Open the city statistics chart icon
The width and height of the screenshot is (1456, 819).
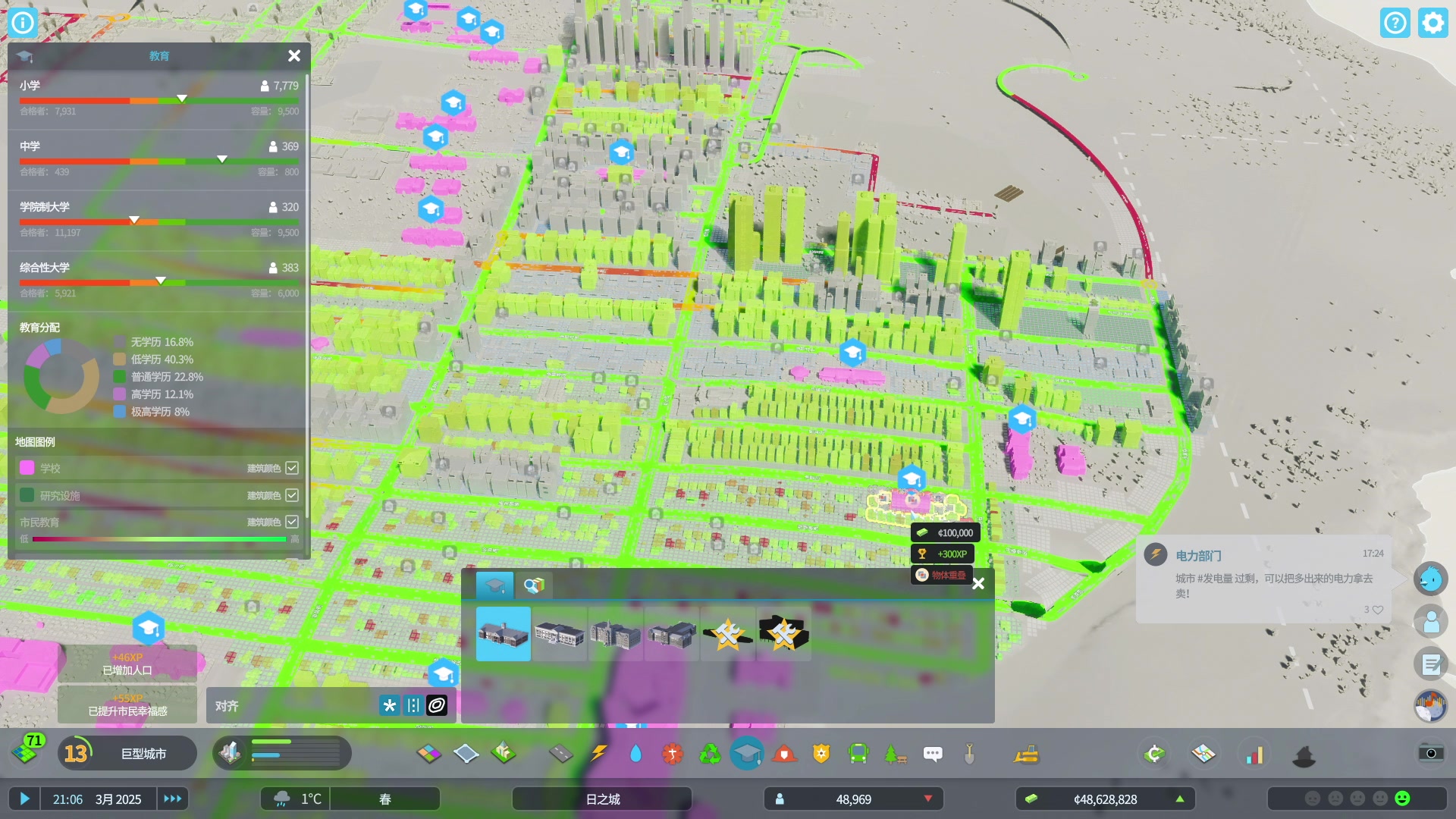[1255, 754]
